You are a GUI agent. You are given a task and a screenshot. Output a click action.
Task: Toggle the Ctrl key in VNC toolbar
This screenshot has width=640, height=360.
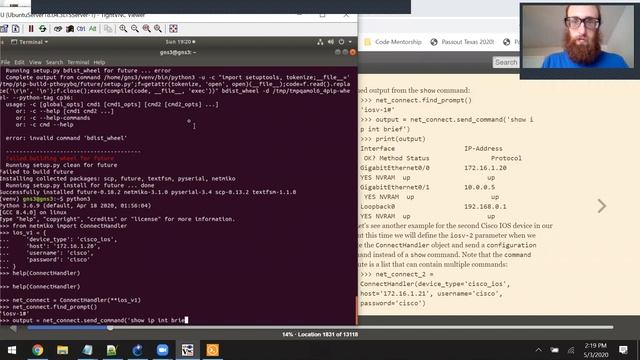81,29
